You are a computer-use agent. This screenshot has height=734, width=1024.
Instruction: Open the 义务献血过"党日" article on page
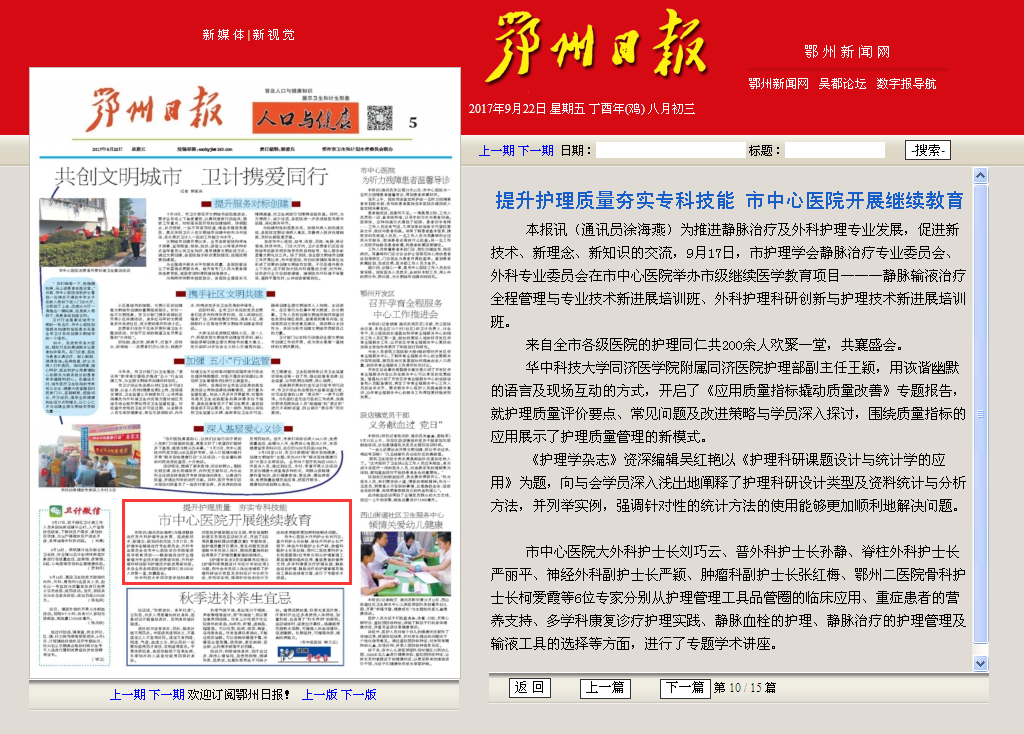tap(406, 424)
